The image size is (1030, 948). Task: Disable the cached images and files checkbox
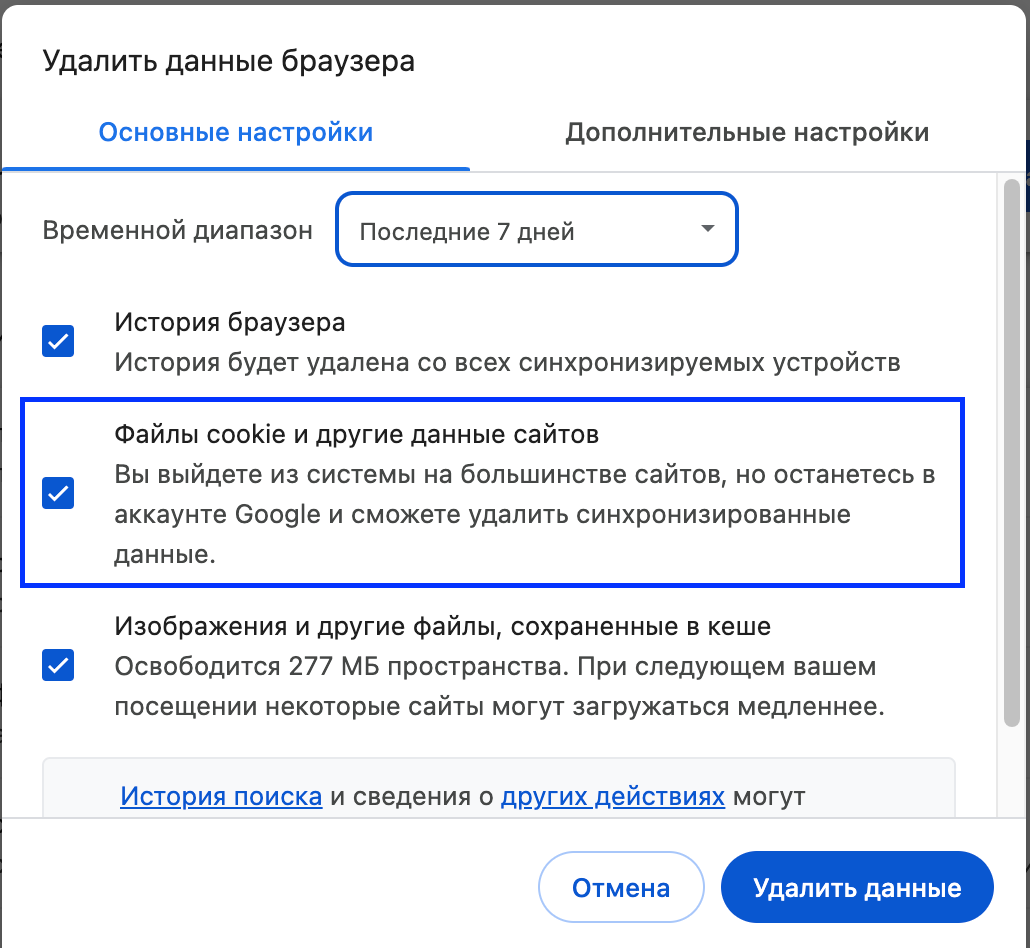coord(58,665)
